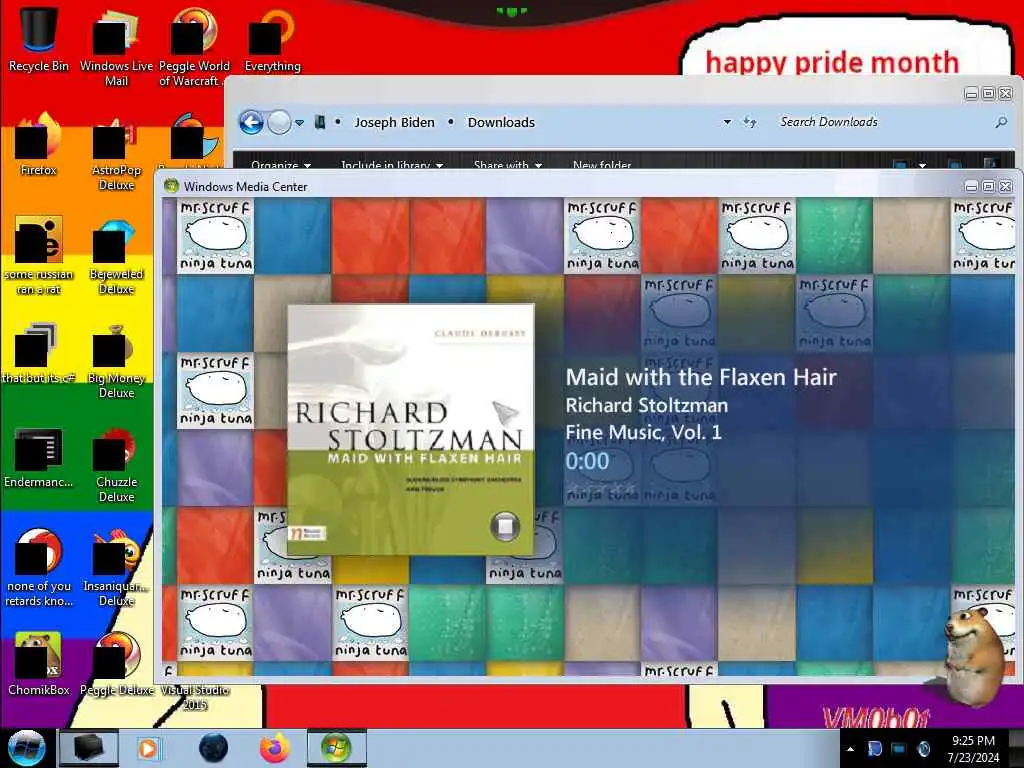Launch Bejeweled Deluxe desktop shortcut

[x=116, y=255]
